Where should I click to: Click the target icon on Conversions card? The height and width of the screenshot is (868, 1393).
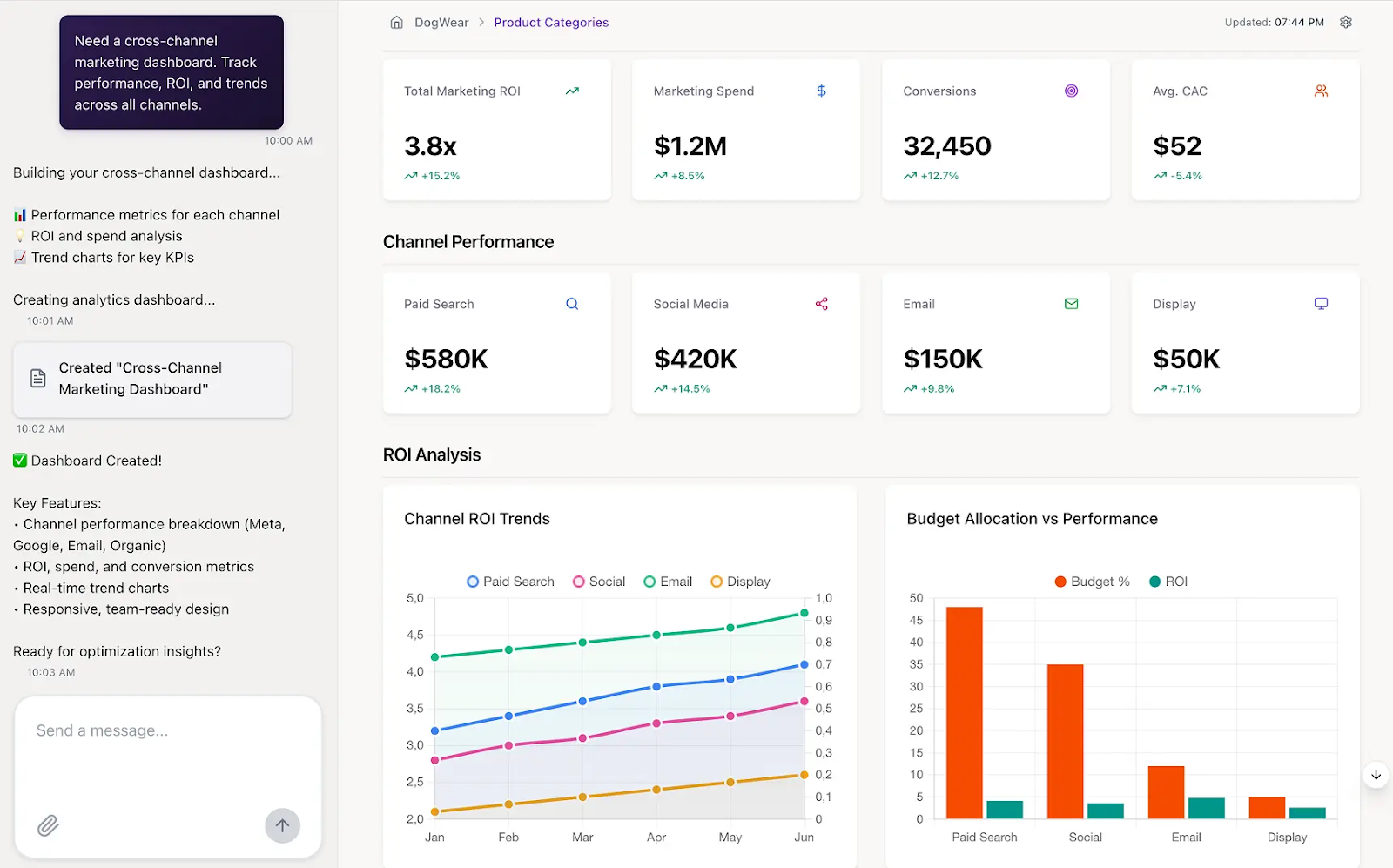coord(1071,91)
